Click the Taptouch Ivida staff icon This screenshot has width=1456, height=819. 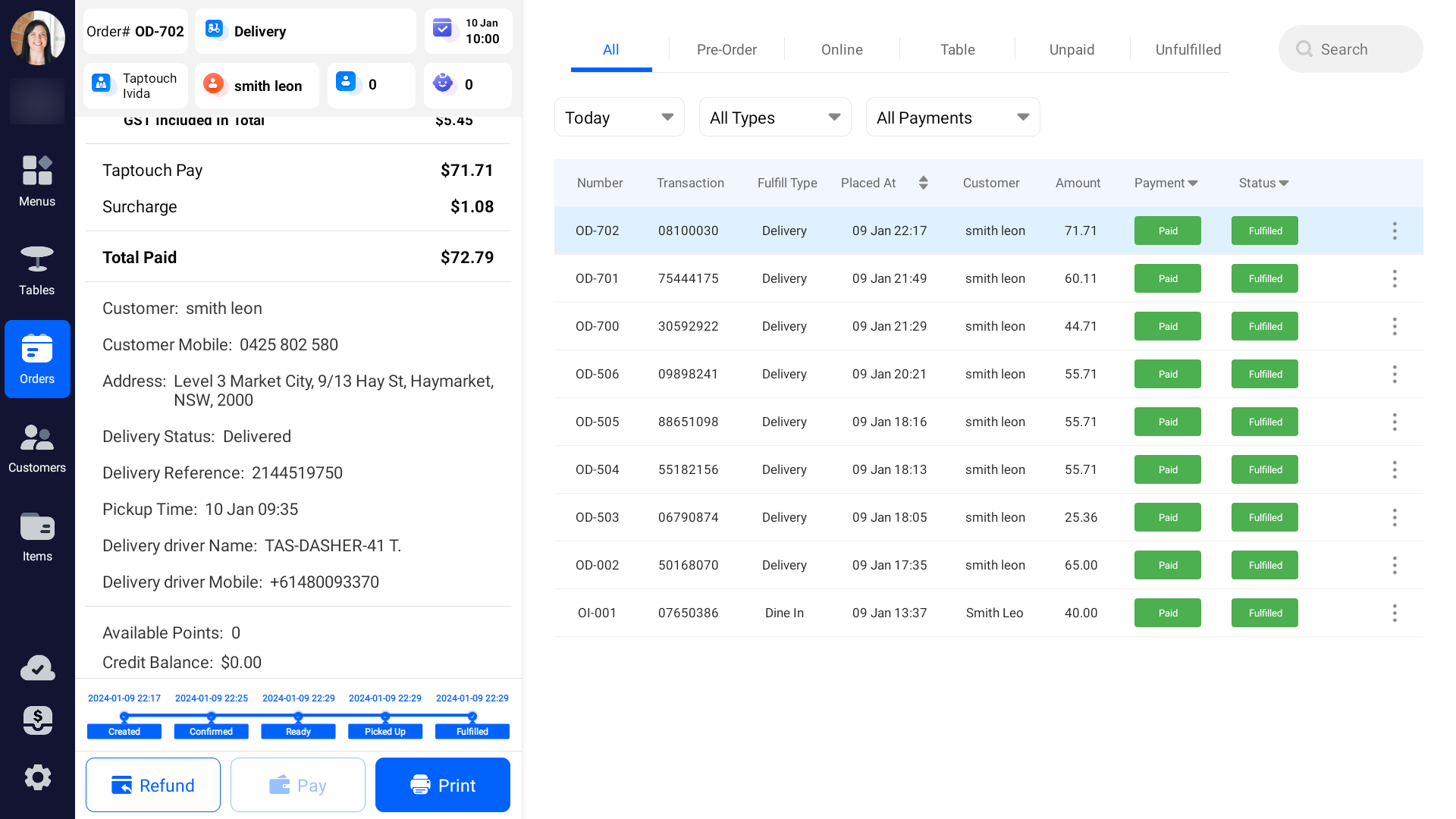click(102, 83)
